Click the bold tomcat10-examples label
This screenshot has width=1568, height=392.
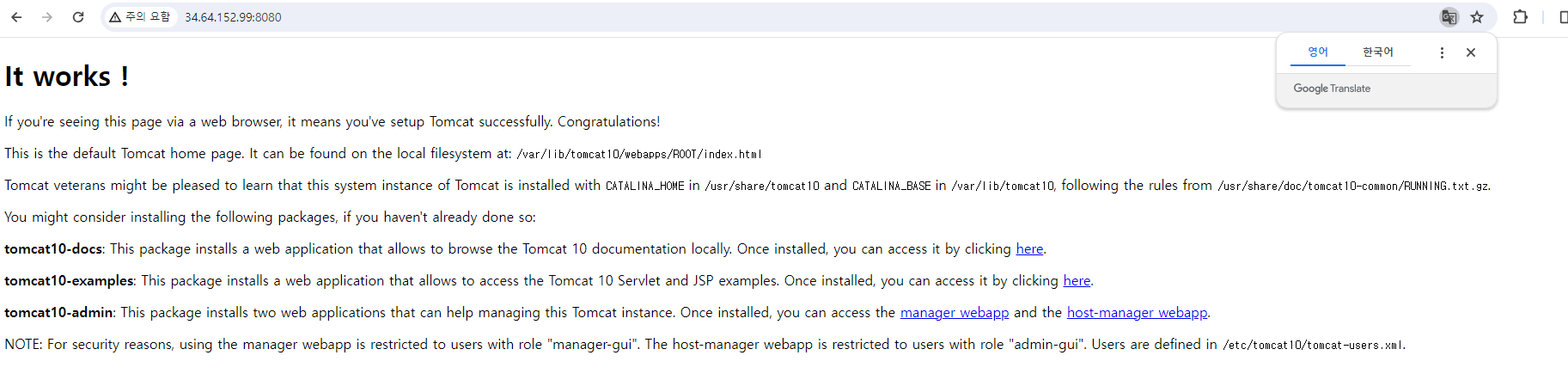point(69,281)
